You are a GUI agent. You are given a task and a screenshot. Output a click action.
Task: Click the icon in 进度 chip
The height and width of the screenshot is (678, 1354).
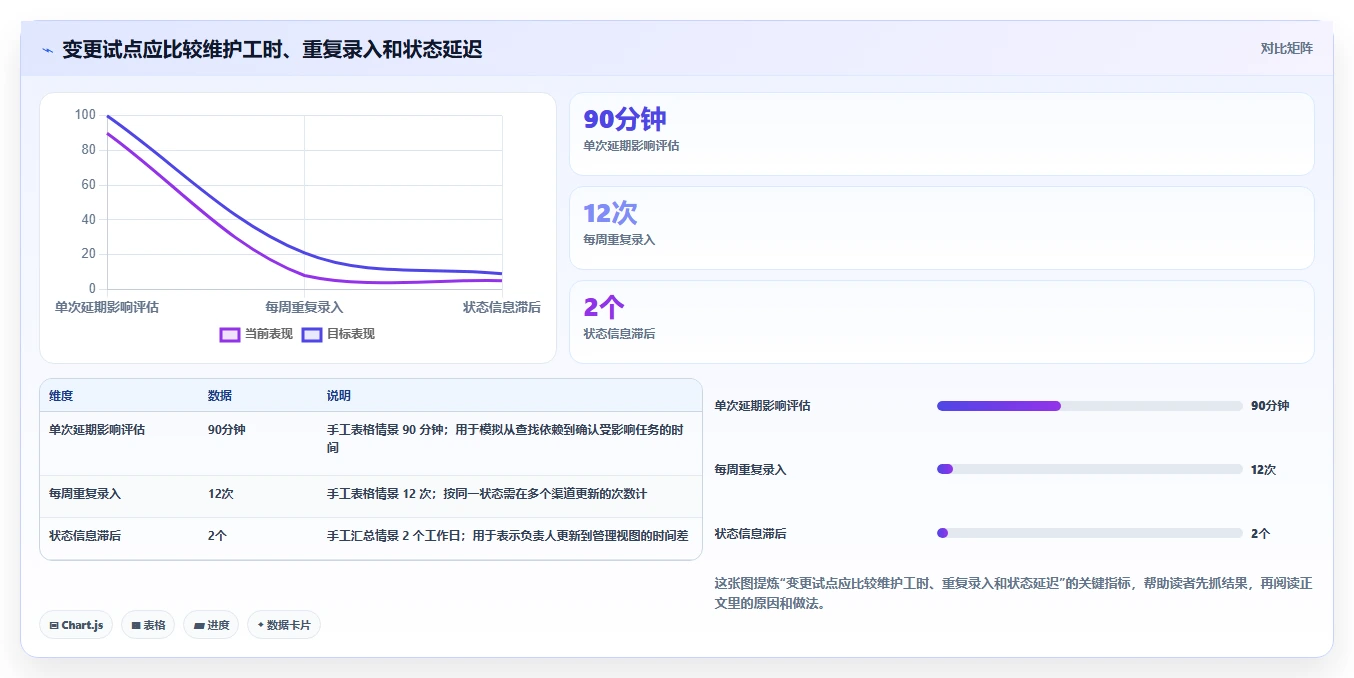click(198, 625)
